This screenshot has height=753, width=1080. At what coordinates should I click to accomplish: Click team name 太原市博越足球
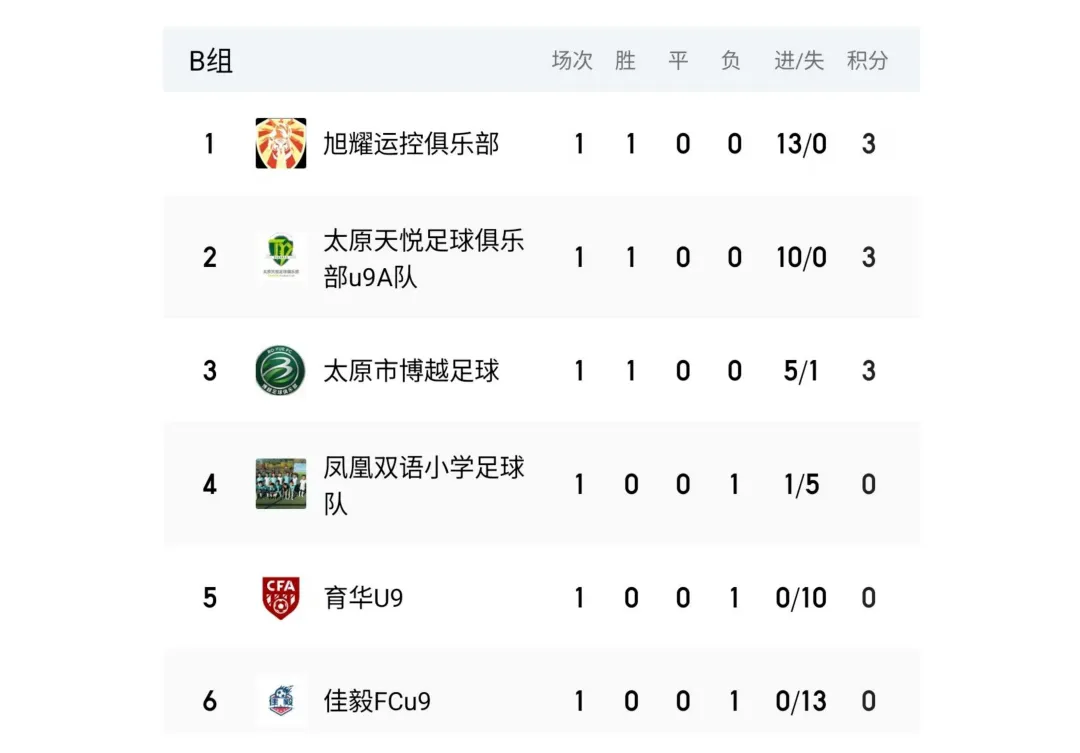click(x=410, y=371)
